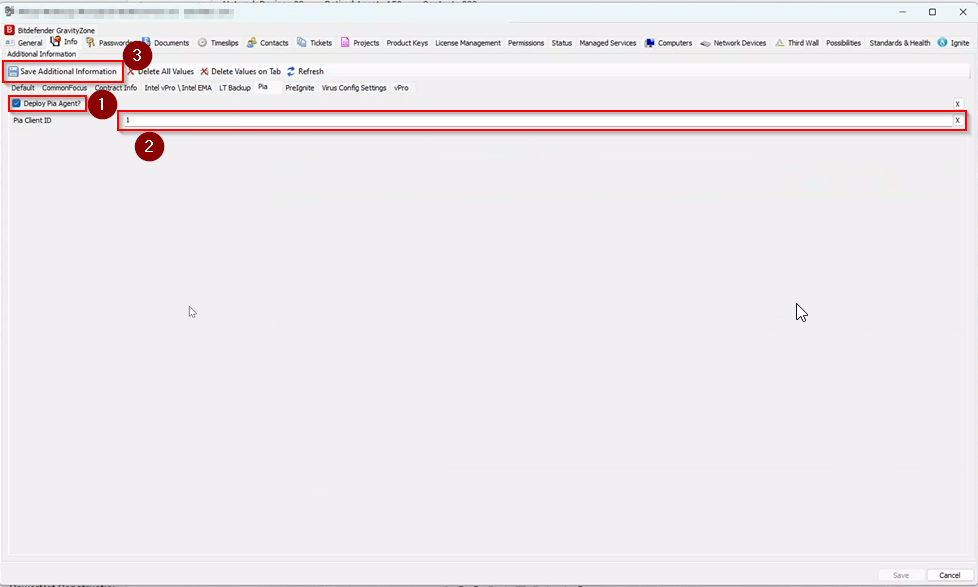Open the License Management tab

[x=468, y=43]
